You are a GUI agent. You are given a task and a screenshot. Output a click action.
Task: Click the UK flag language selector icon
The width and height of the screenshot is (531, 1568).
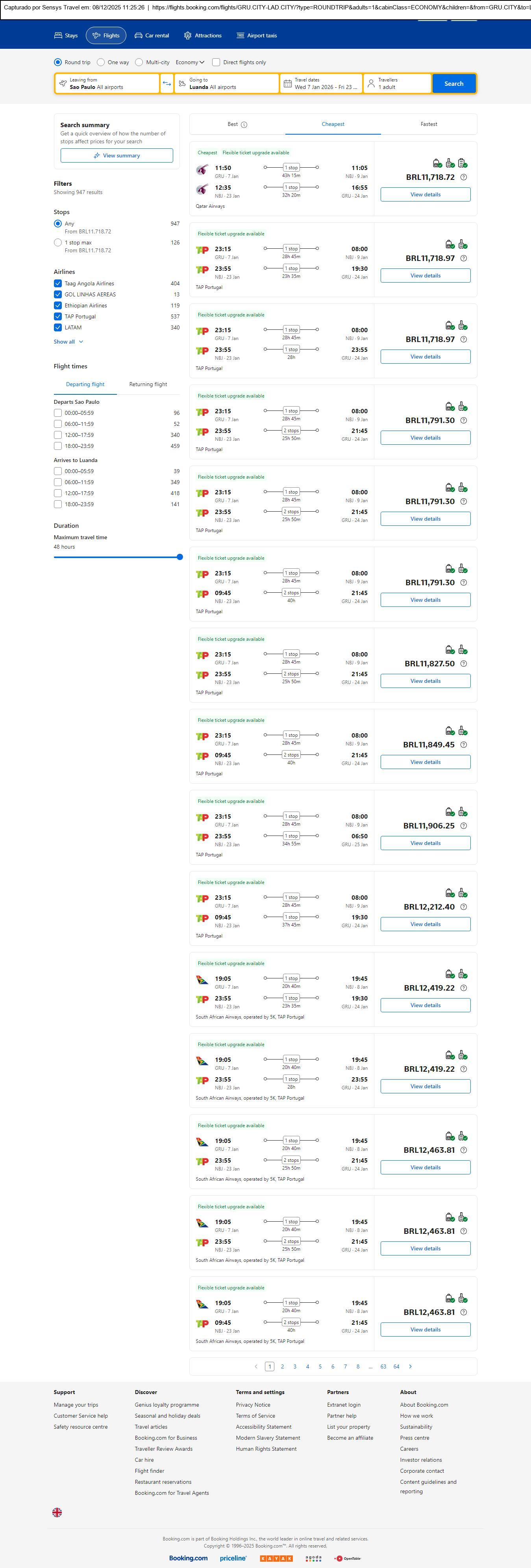click(57, 1512)
